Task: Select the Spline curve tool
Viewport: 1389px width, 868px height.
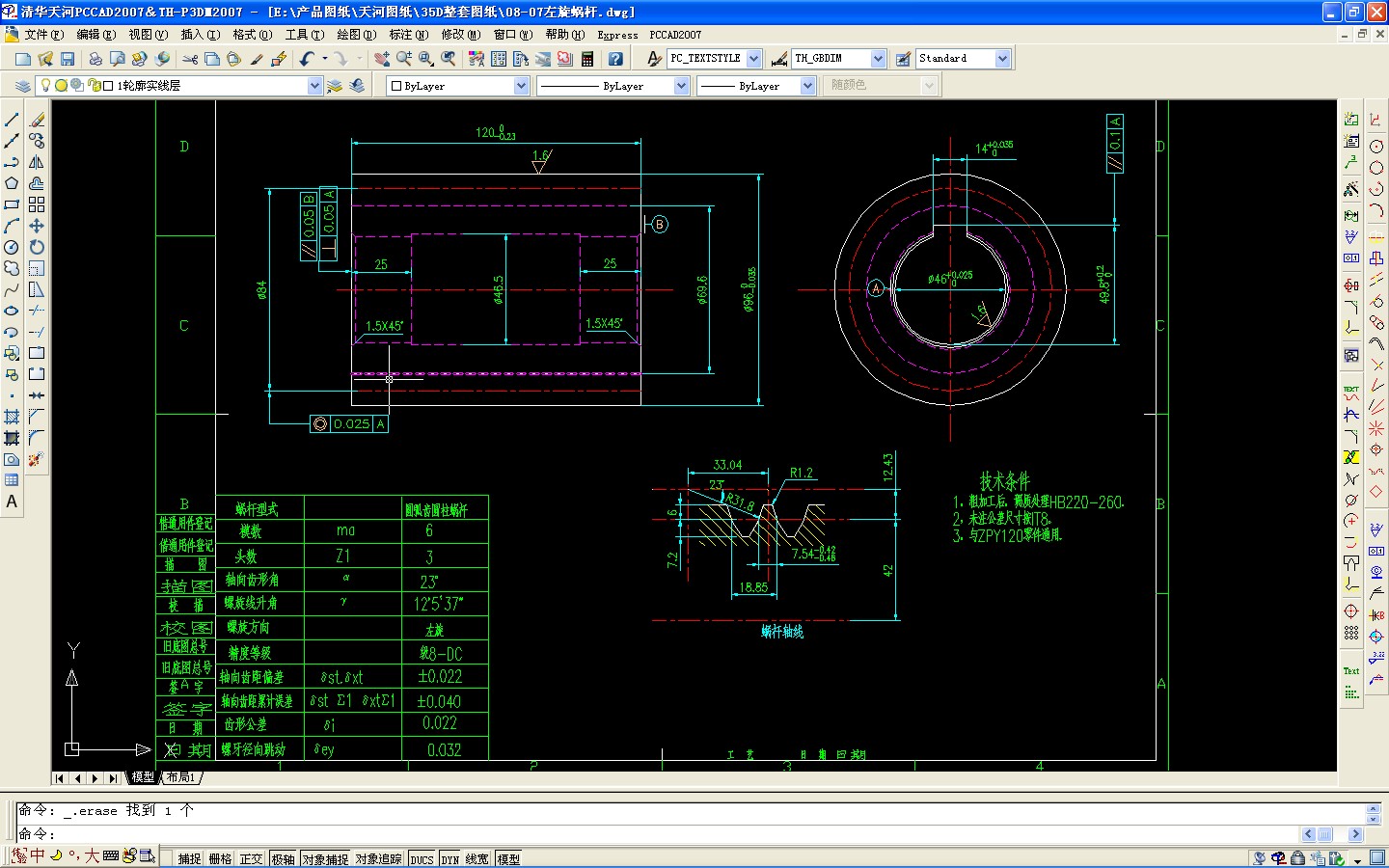Action: [12, 289]
